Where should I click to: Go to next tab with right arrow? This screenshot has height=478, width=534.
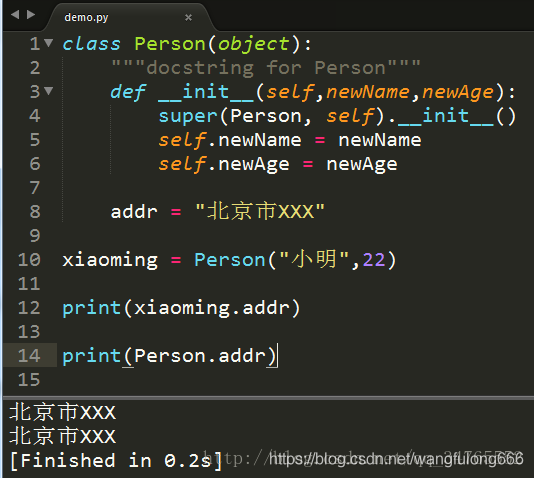click(x=31, y=14)
